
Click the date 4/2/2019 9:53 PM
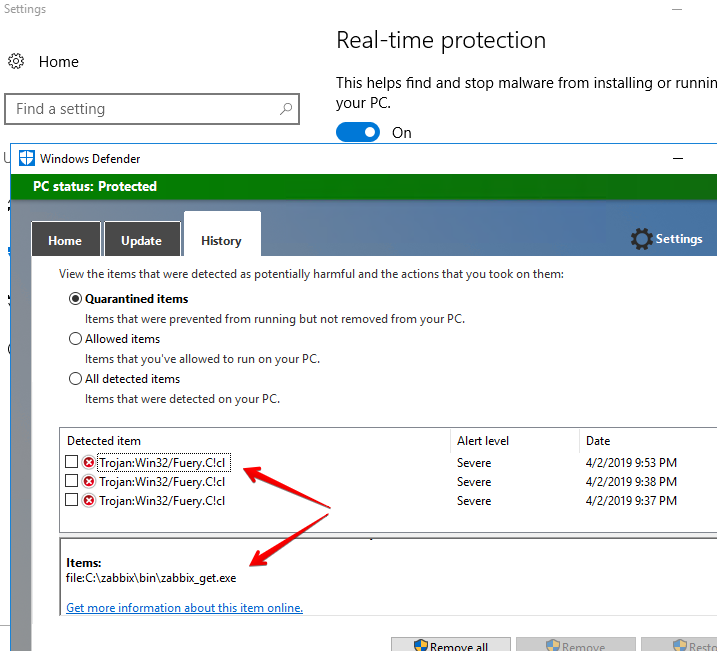click(x=631, y=463)
